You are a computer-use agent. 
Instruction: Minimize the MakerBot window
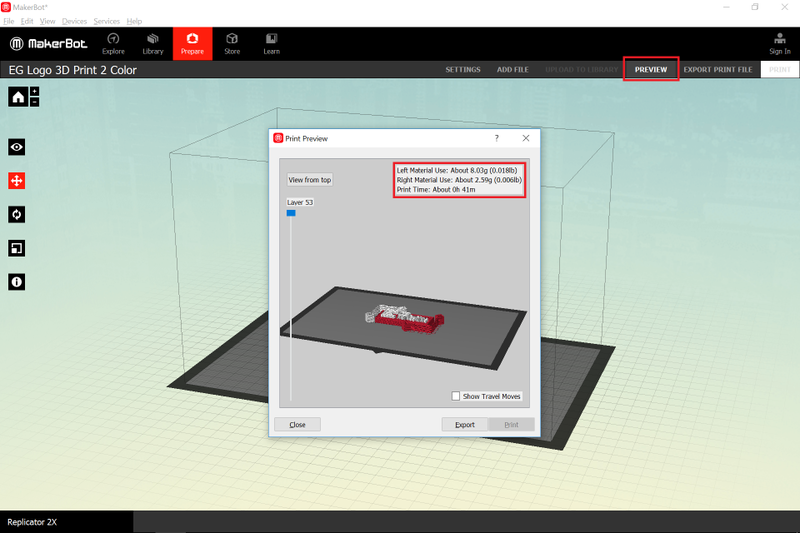(x=726, y=7)
